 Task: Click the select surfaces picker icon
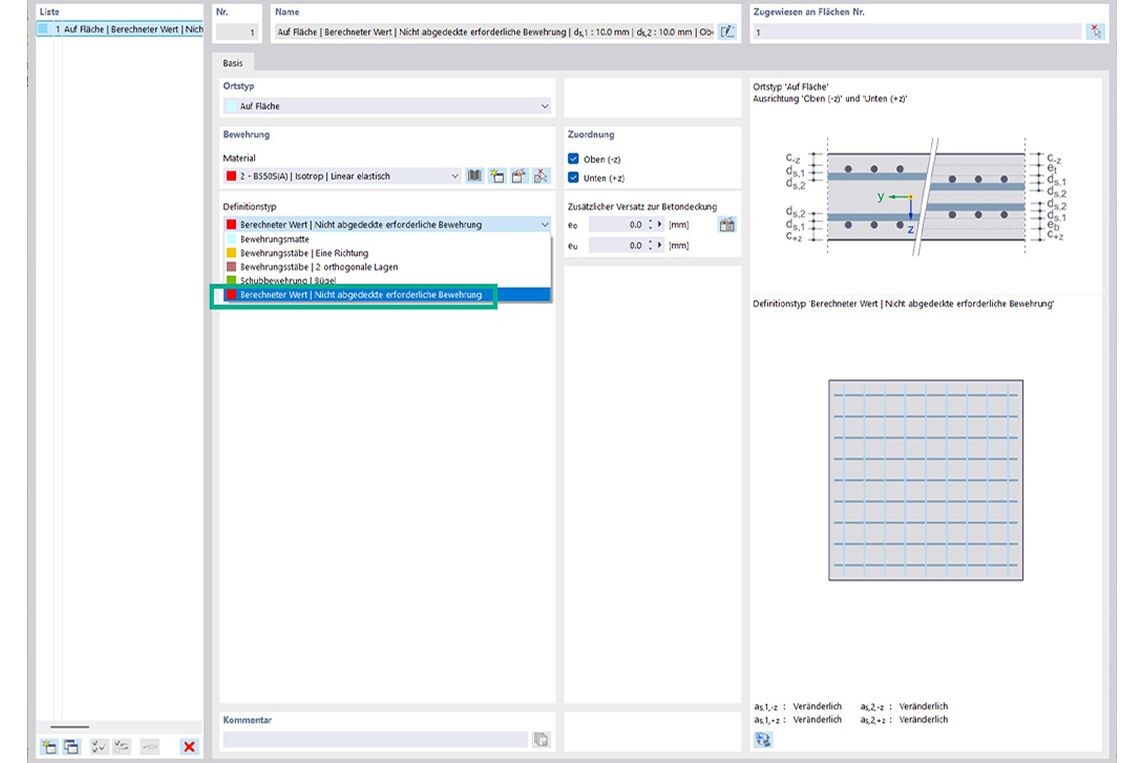point(1095,32)
